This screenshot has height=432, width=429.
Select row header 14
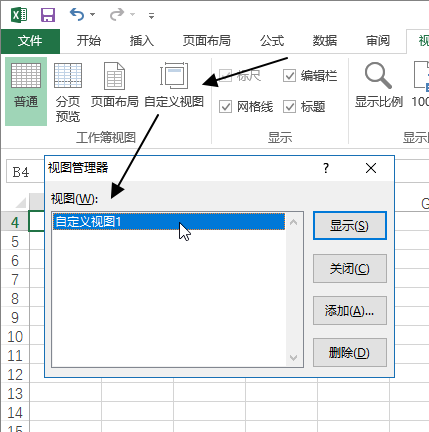pyautogui.click(x=15, y=412)
